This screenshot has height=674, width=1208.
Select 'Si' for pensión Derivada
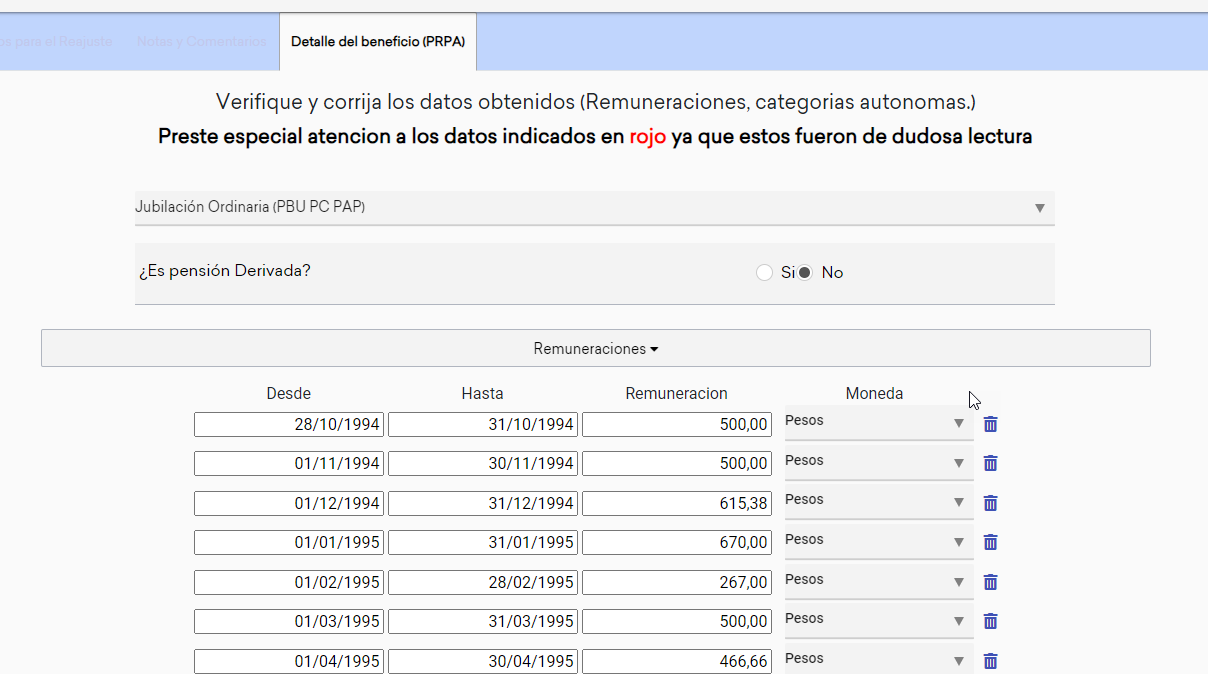765,272
